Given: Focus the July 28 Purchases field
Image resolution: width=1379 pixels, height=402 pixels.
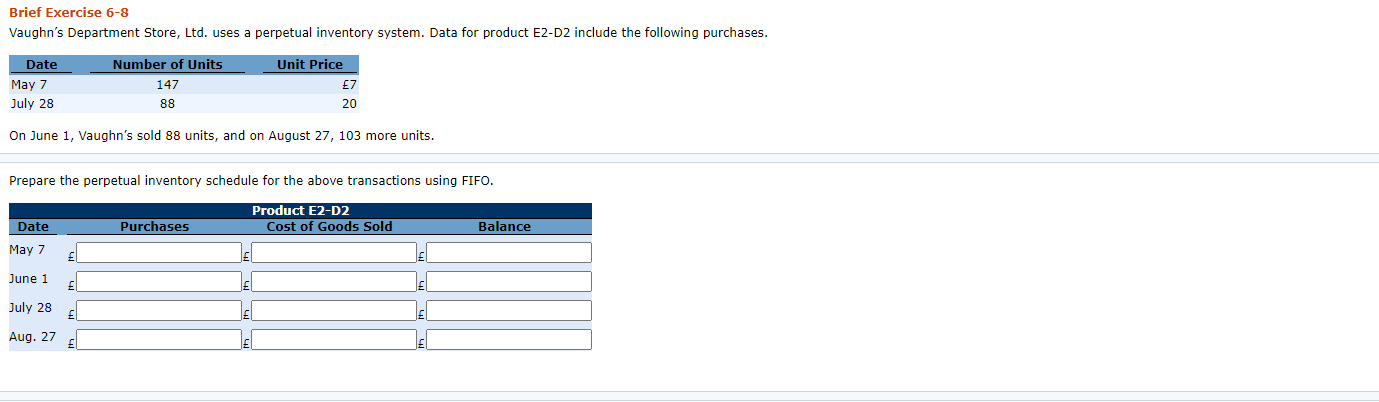Looking at the screenshot, I should (x=159, y=311).
